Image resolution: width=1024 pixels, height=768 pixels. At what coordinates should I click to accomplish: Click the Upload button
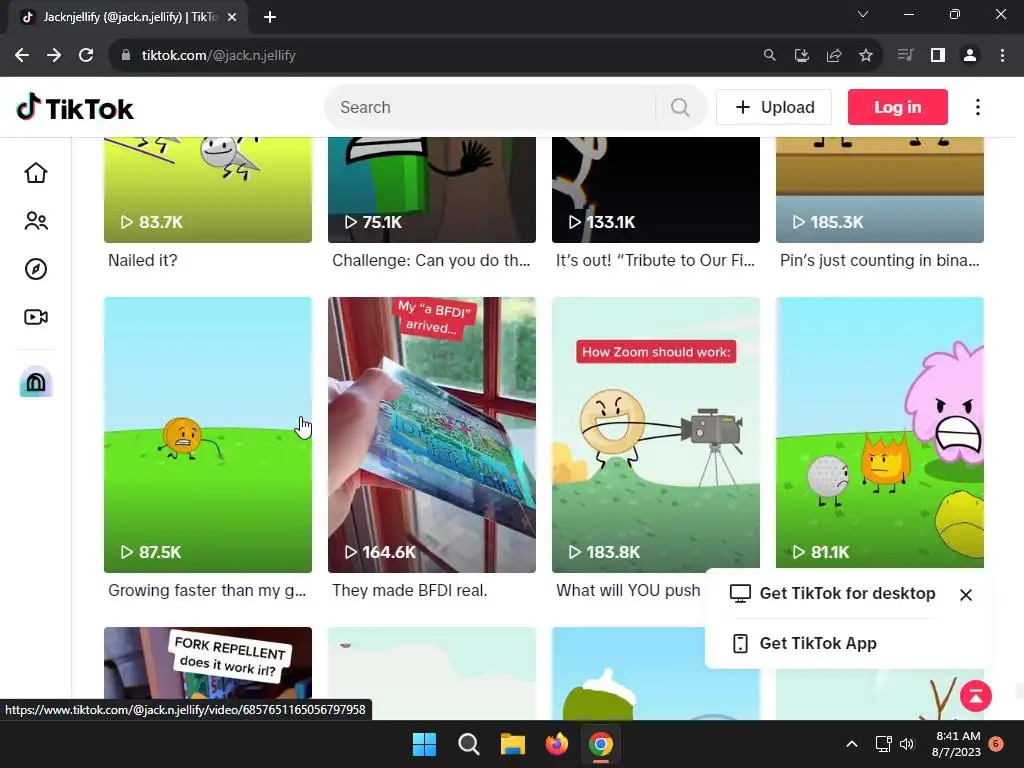[x=774, y=107]
